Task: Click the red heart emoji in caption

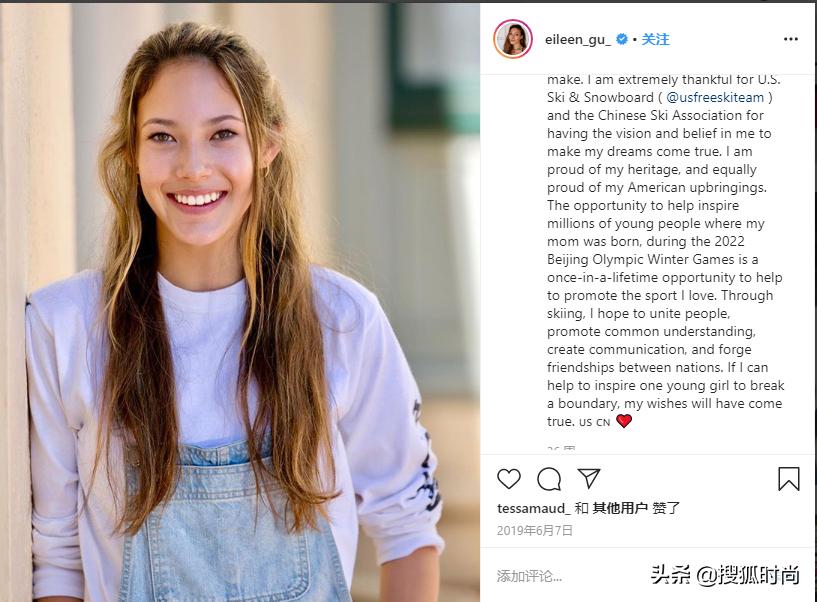Action: point(624,421)
